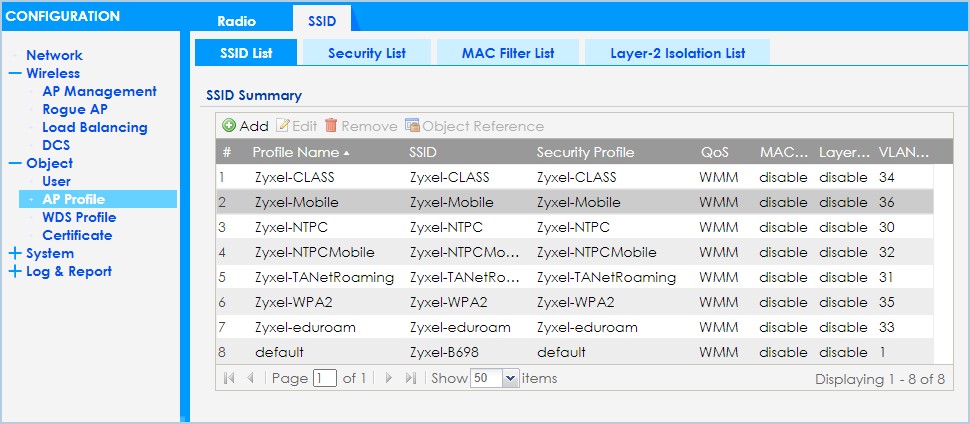Click the Zyxel-B698 SSID cell
Image resolution: width=970 pixels, height=424 pixels.
444,353
